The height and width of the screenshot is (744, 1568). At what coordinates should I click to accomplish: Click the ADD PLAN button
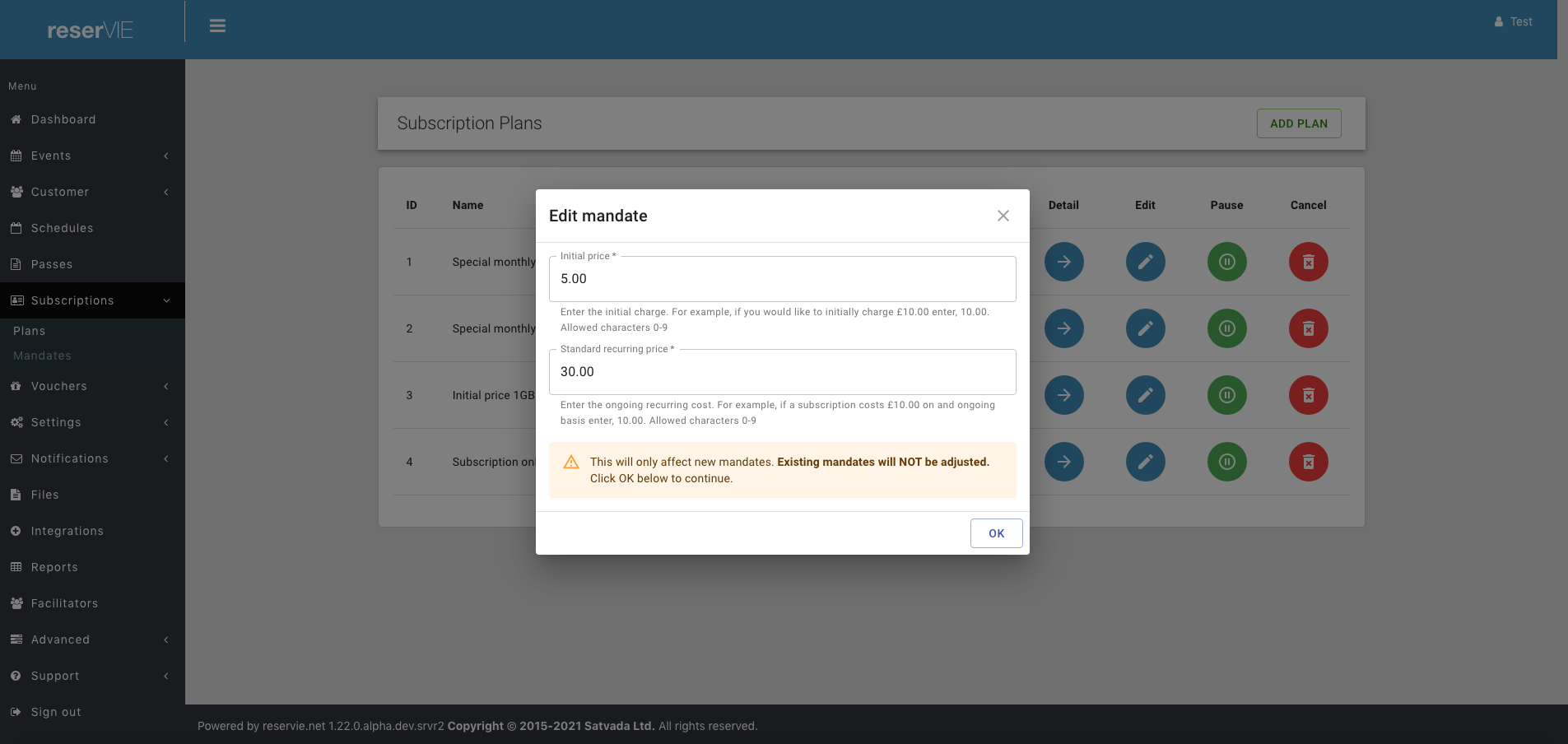[x=1298, y=123]
